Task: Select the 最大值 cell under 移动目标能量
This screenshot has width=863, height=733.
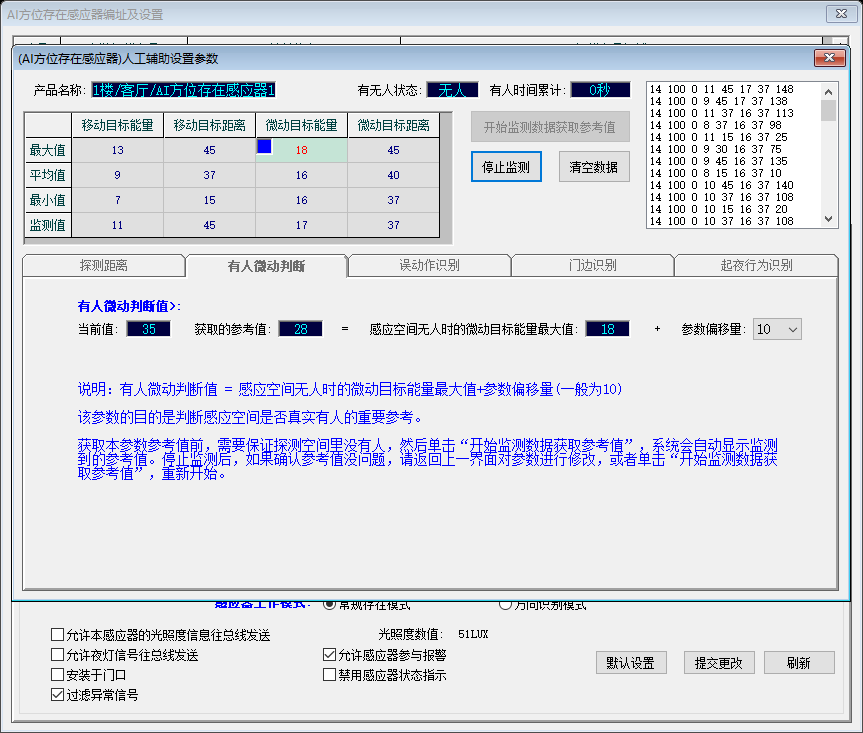Action: pos(118,150)
